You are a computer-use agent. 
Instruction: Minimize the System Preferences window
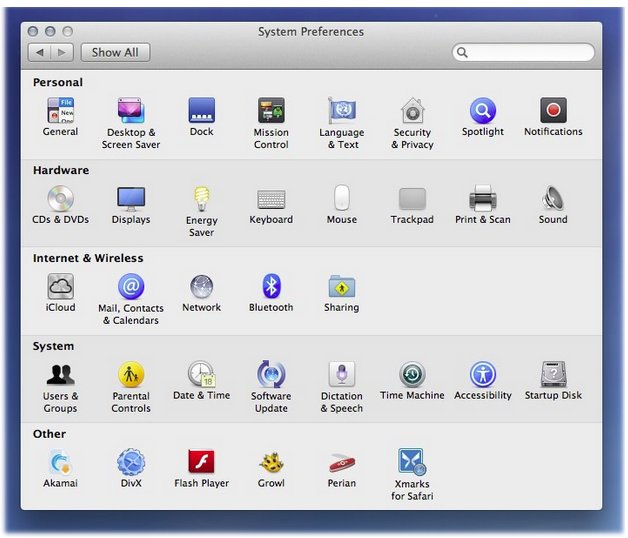coord(50,31)
